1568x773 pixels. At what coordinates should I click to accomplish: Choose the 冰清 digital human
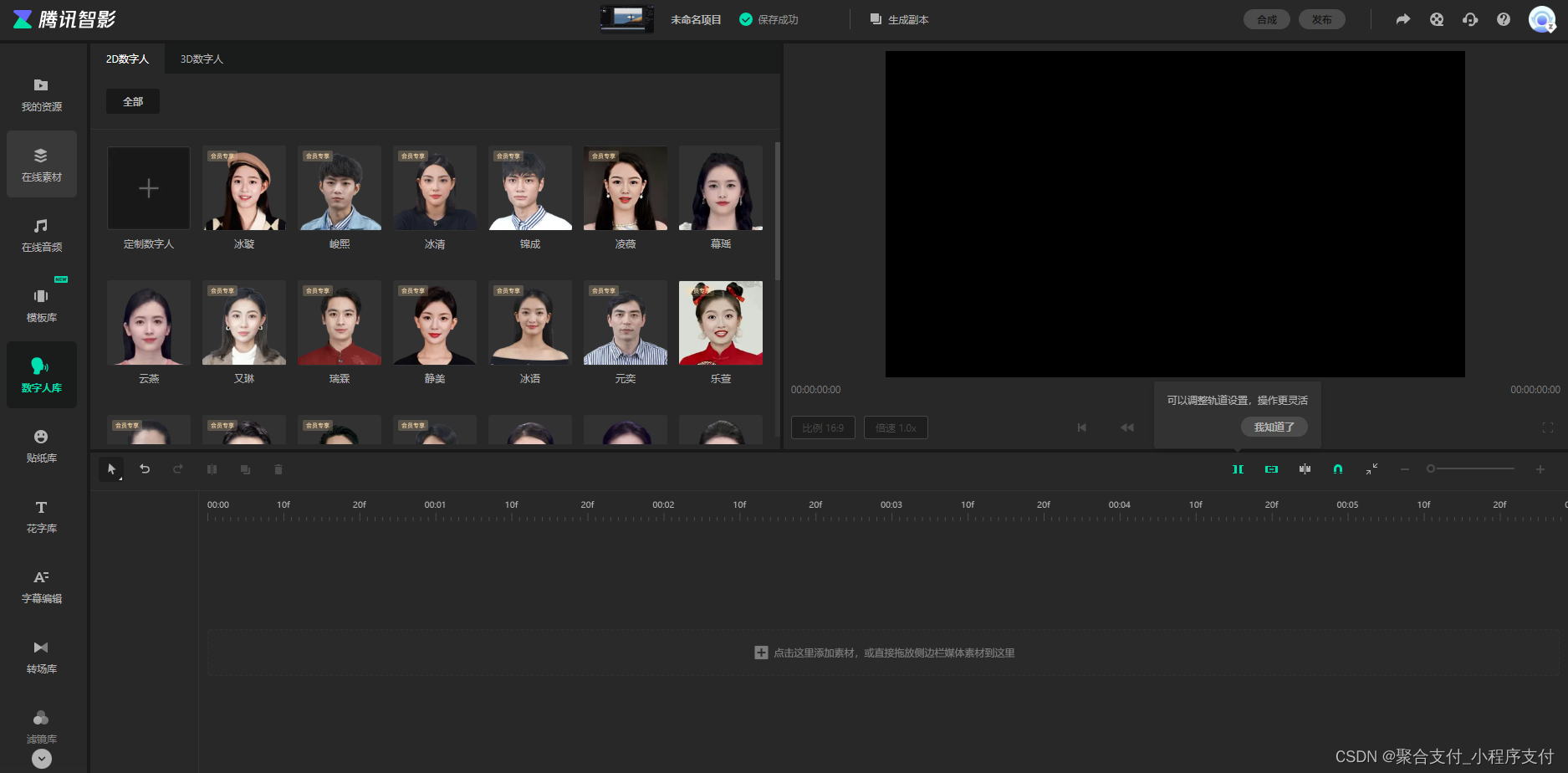click(x=435, y=188)
